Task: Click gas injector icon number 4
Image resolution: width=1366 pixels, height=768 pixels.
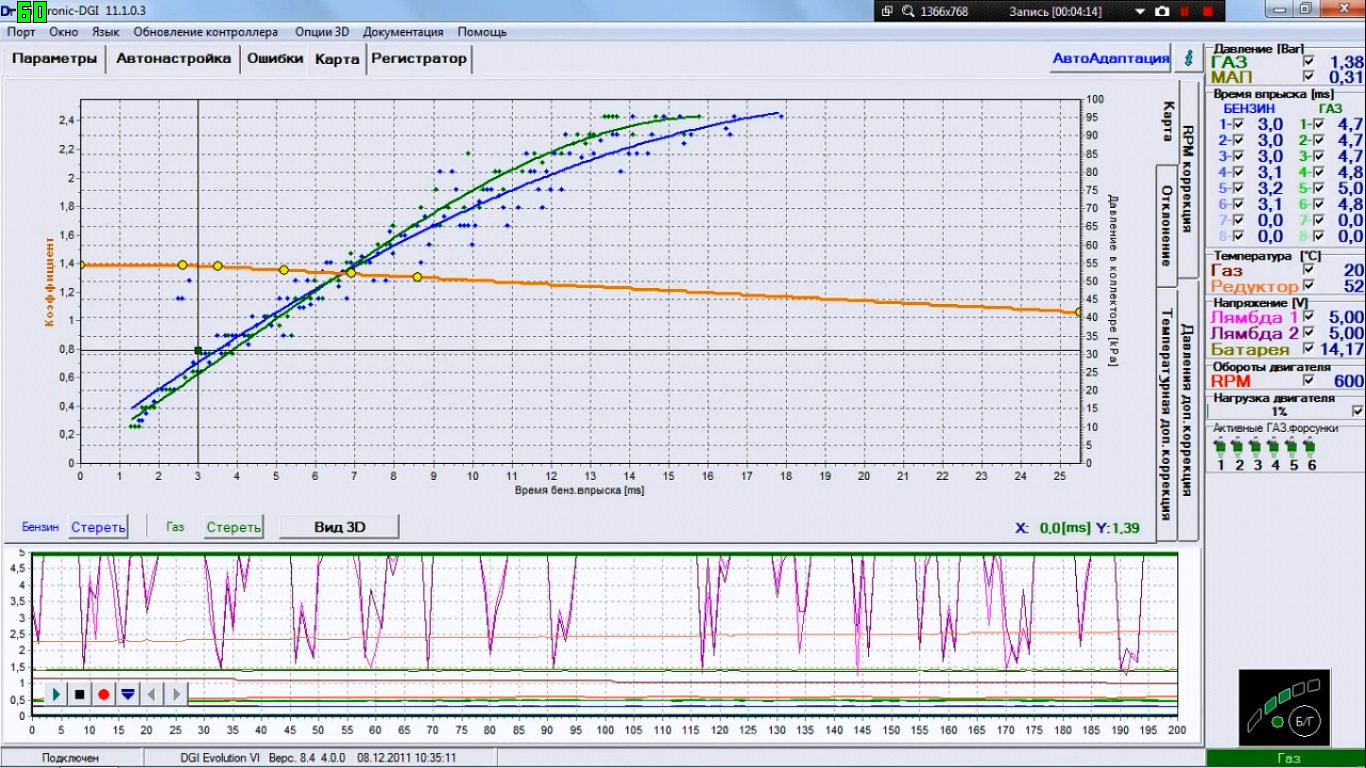Action: (1274, 448)
